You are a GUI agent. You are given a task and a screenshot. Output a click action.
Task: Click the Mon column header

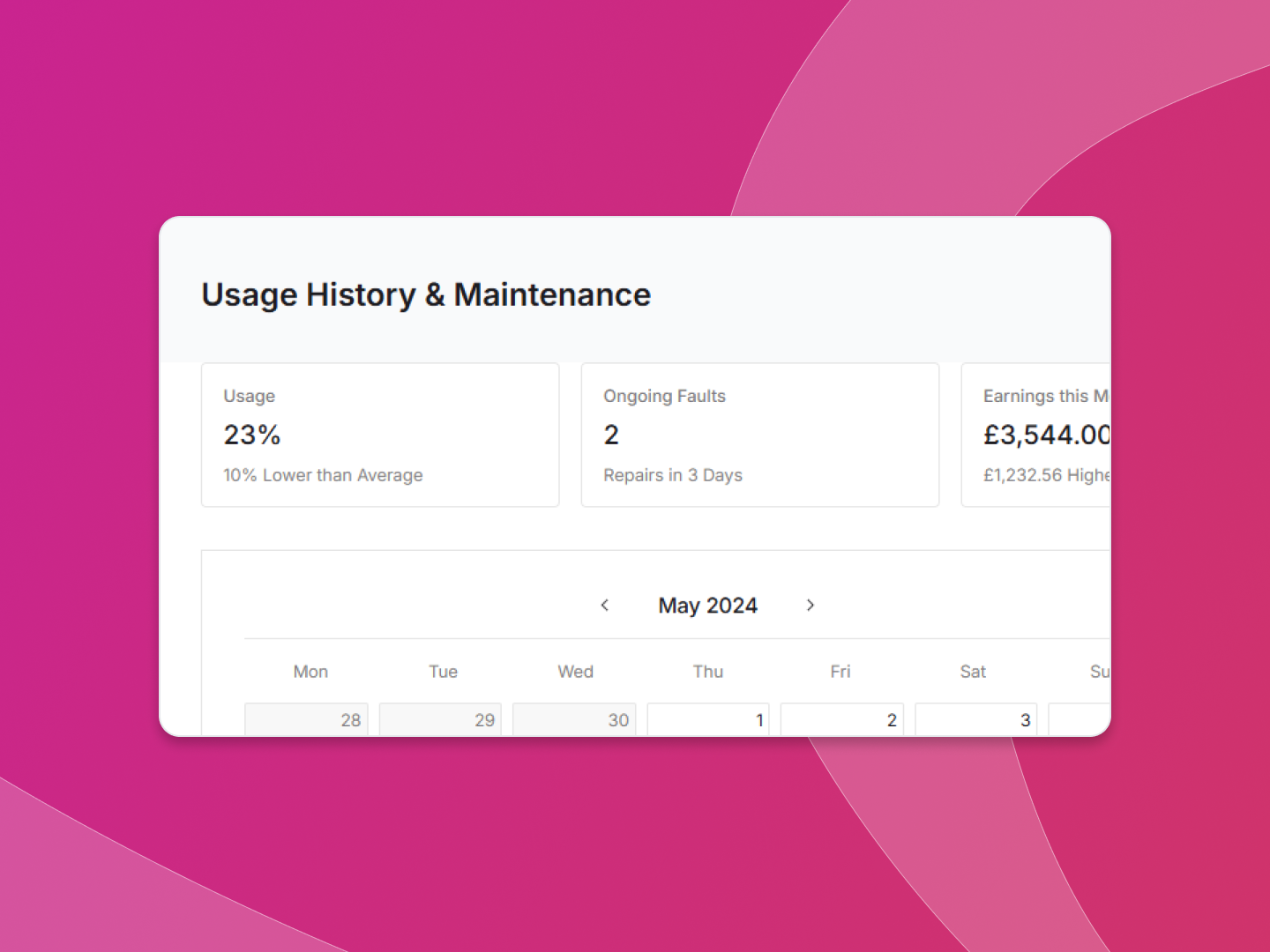coord(310,672)
